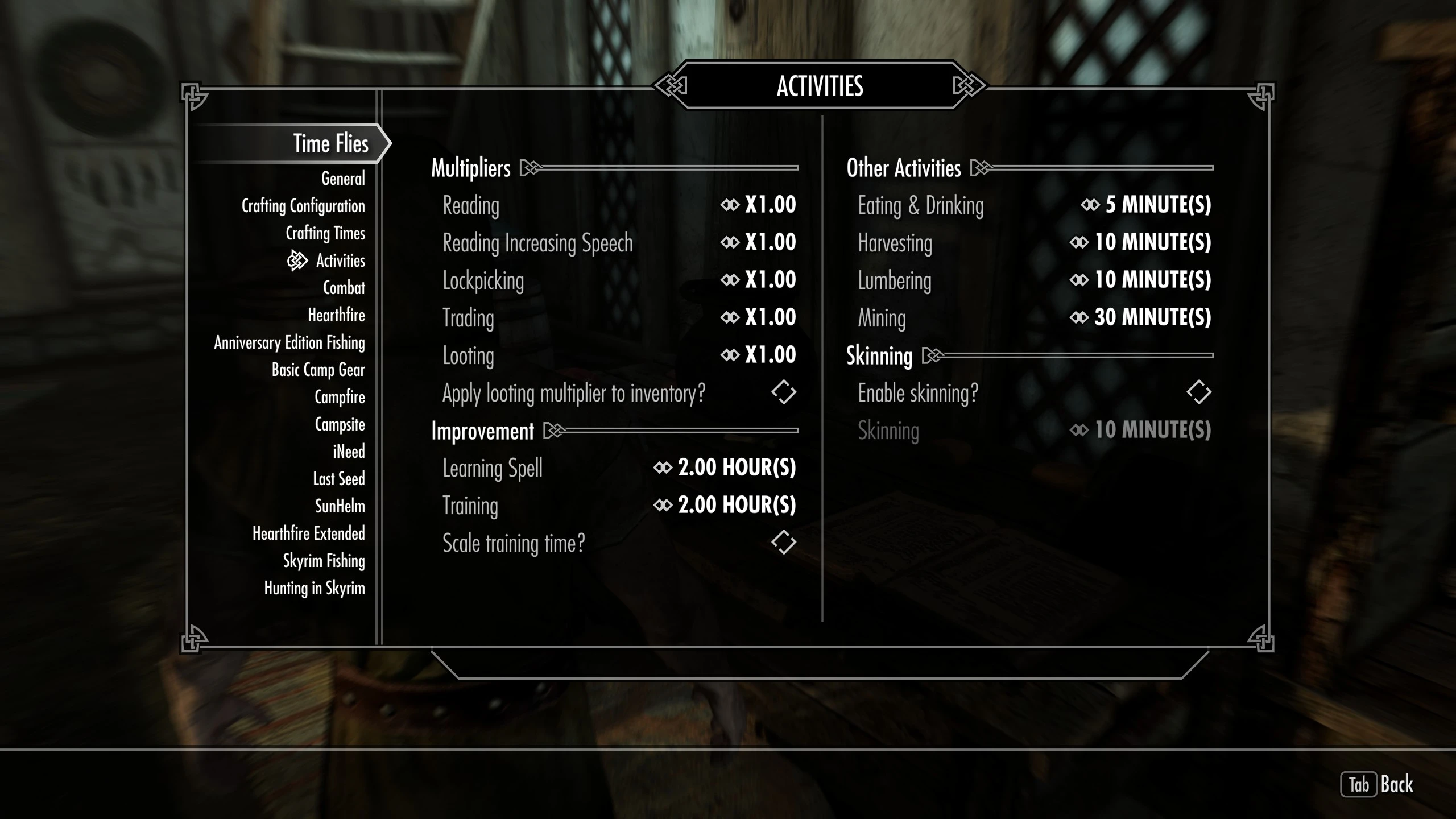This screenshot has height=819, width=1456.
Task: Click the Last Seed settings entry
Action: tap(339, 478)
